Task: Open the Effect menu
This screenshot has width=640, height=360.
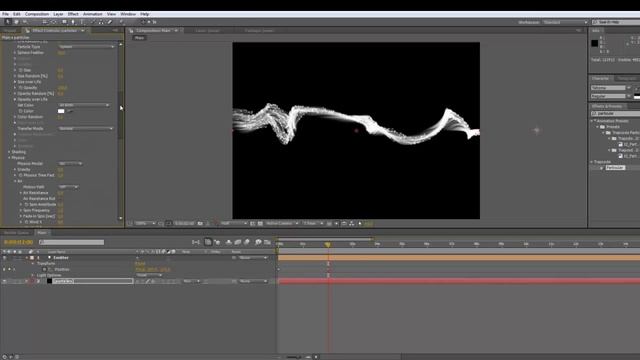Action: (73, 14)
